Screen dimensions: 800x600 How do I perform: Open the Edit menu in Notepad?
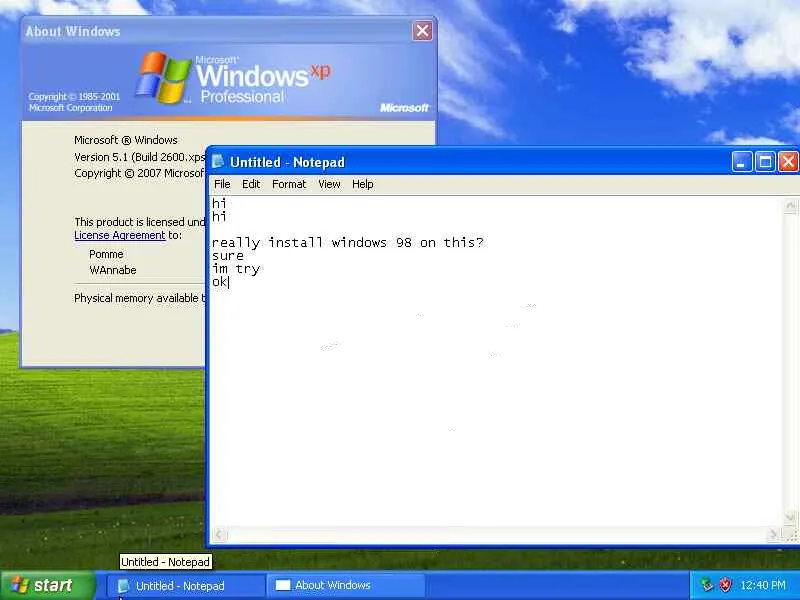pos(251,184)
